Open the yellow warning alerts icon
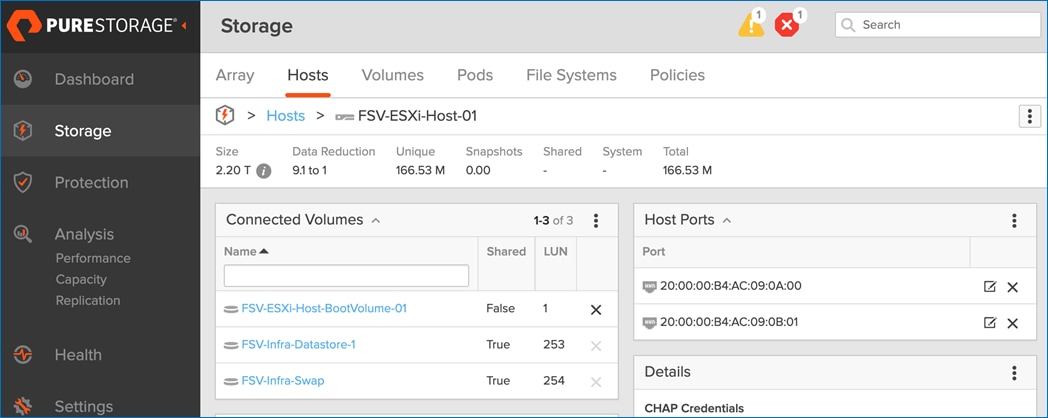This screenshot has height=418, width=1048. 751,24
